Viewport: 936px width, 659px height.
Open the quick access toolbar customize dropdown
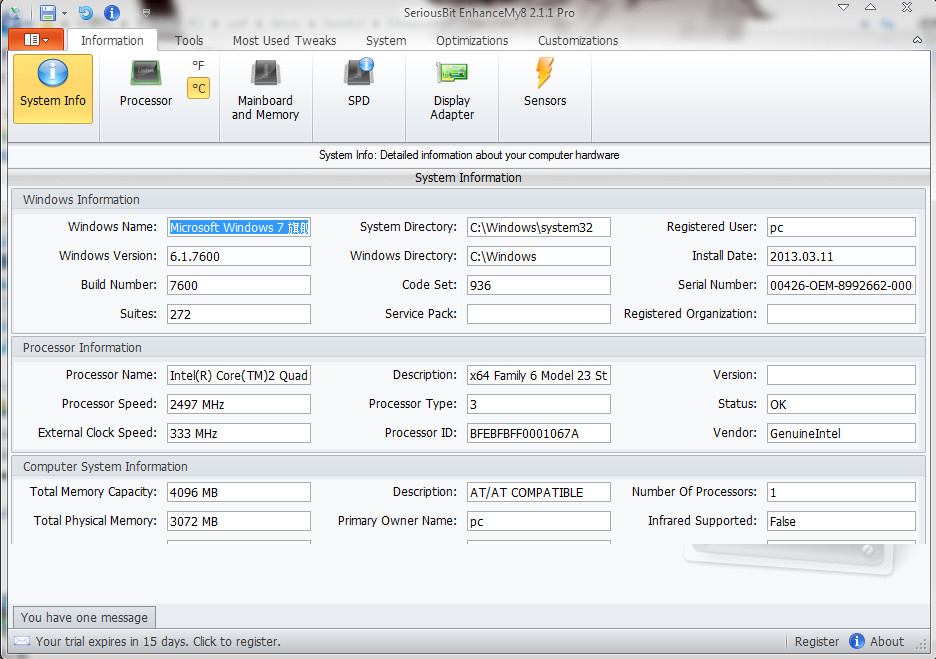pyautogui.click(x=146, y=13)
